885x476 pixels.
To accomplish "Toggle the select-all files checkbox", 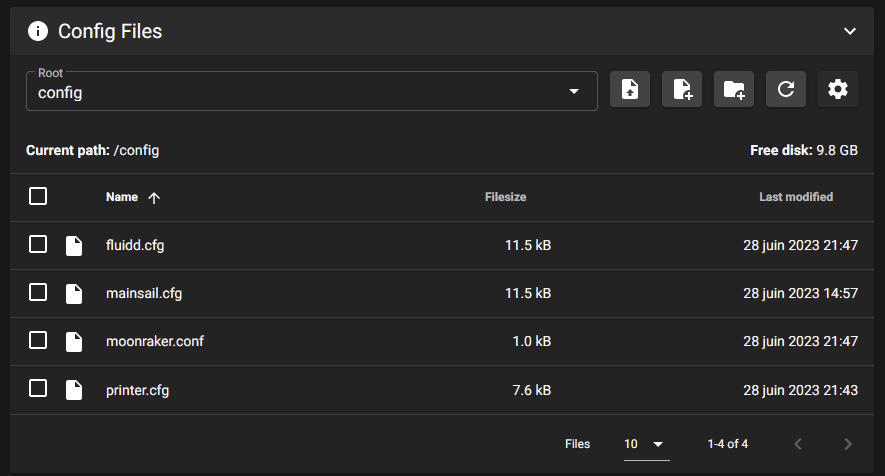I will pos(38,196).
